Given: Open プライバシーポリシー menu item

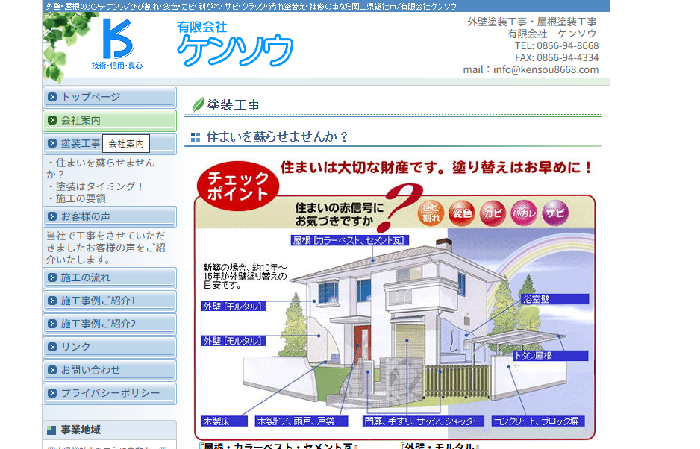Looking at the screenshot, I should tap(110, 393).
